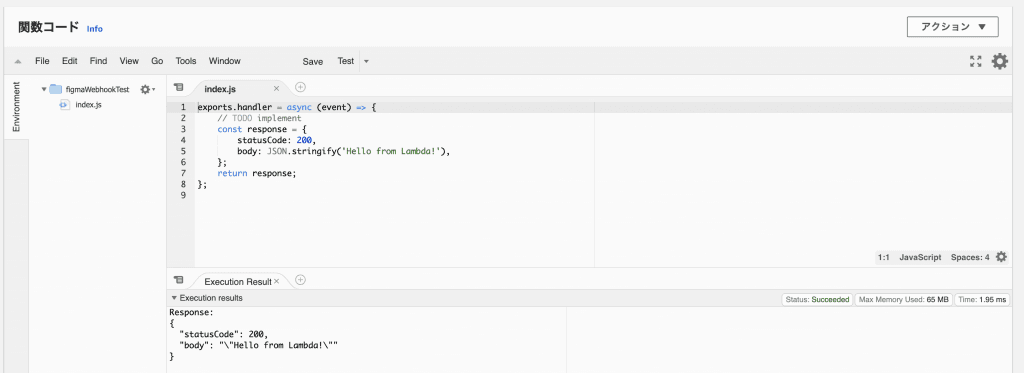Open the editor pane tab list icon
1024x373 pixels.
pyautogui.click(x=179, y=88)
